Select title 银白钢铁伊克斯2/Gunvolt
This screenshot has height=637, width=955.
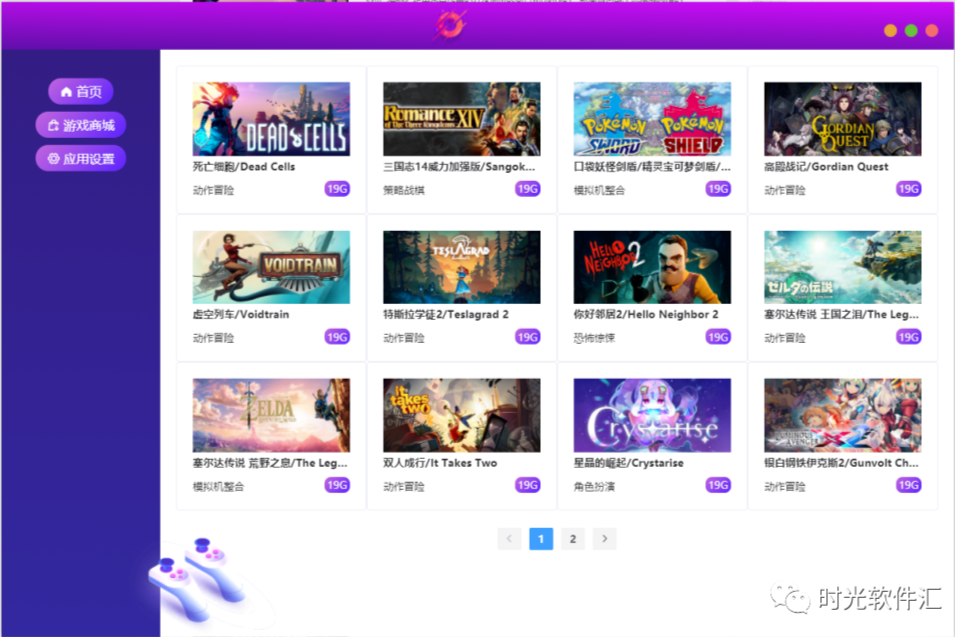(842, 463)
